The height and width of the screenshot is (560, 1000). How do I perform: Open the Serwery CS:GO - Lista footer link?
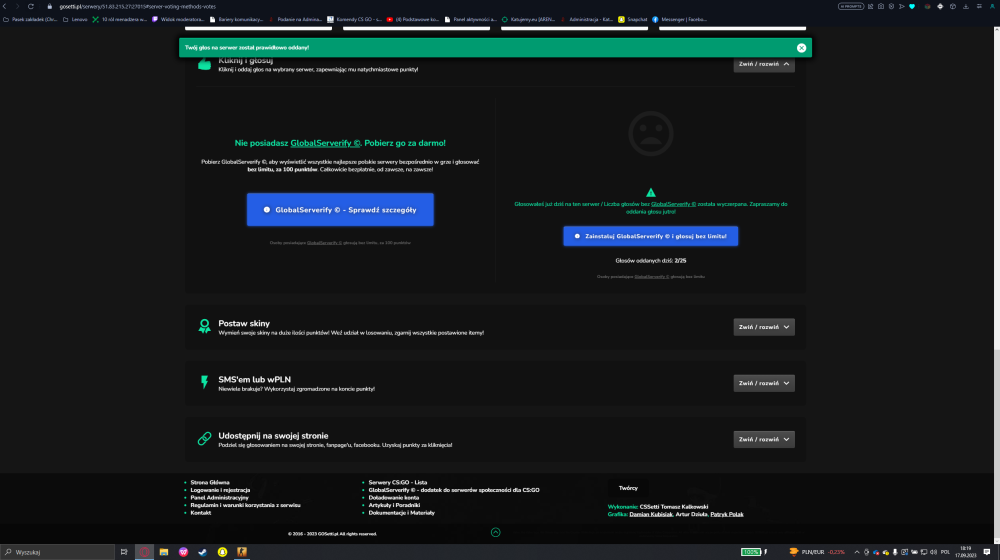tap(398, 483)
